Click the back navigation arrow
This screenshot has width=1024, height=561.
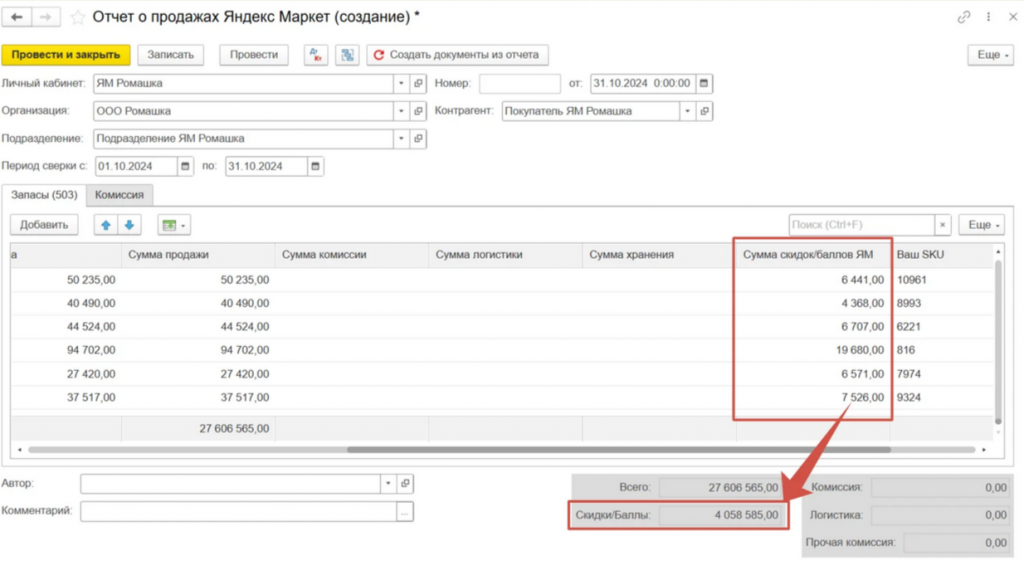pos(17,17)
